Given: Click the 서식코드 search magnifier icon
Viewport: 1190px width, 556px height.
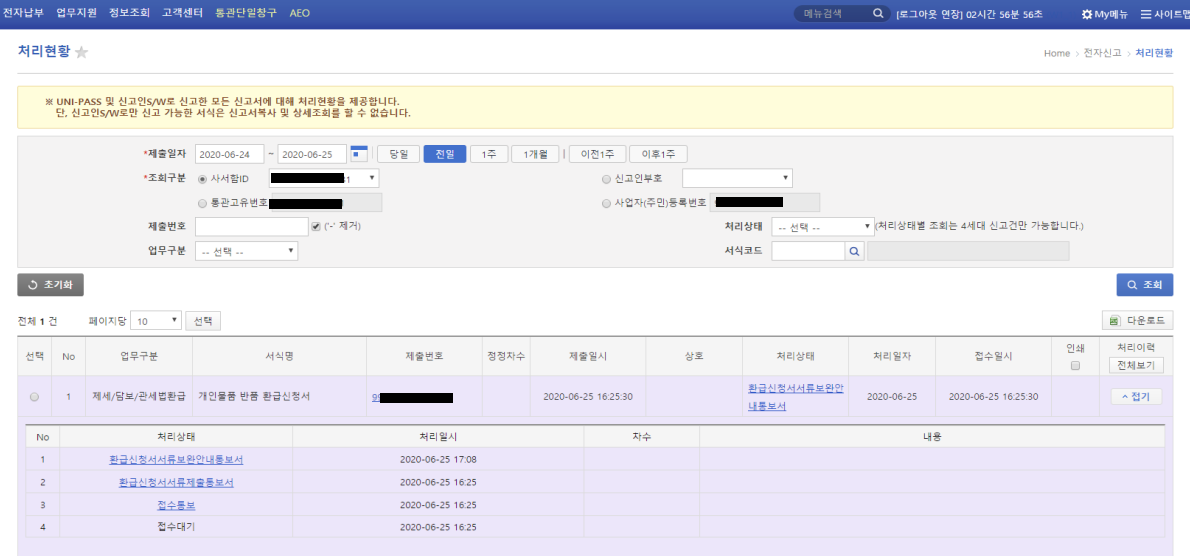Looking at the screenshot, I should click(854, 251).
